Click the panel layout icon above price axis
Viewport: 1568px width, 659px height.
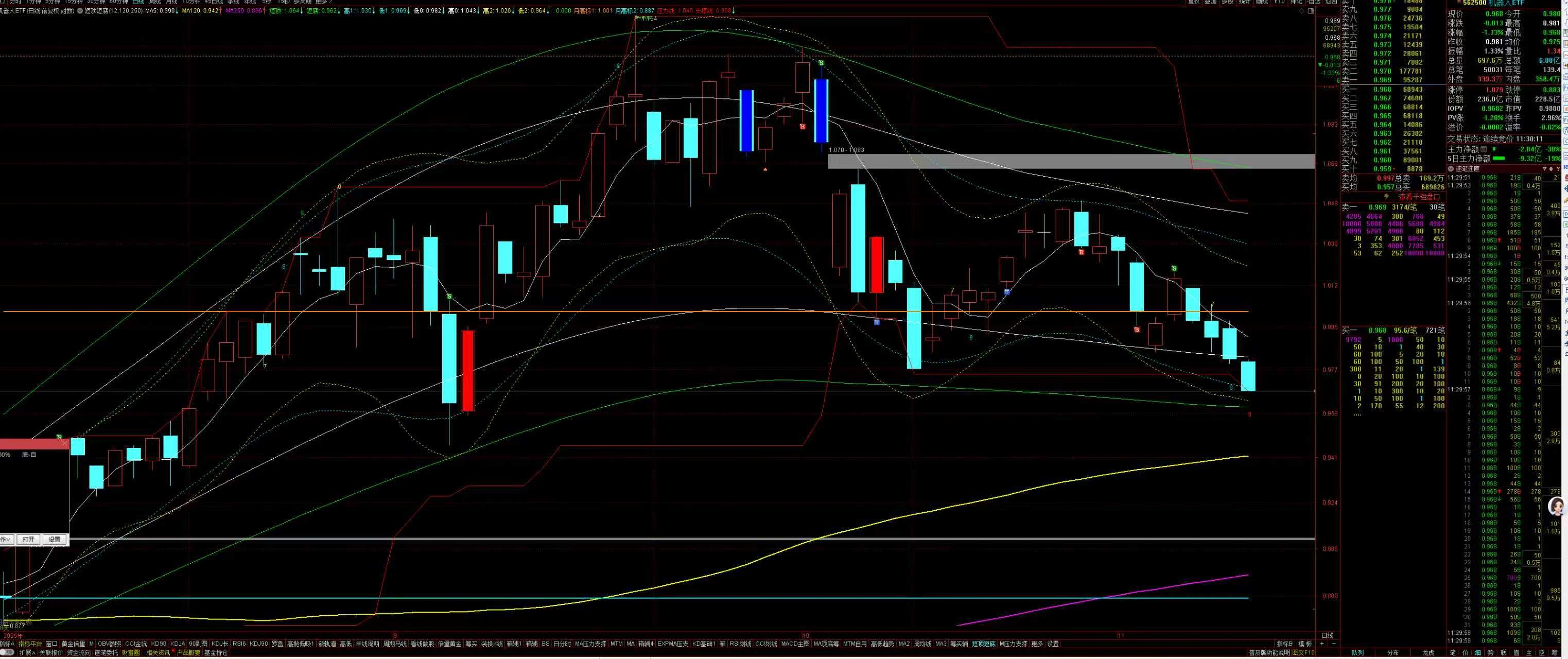(1311, 11)
